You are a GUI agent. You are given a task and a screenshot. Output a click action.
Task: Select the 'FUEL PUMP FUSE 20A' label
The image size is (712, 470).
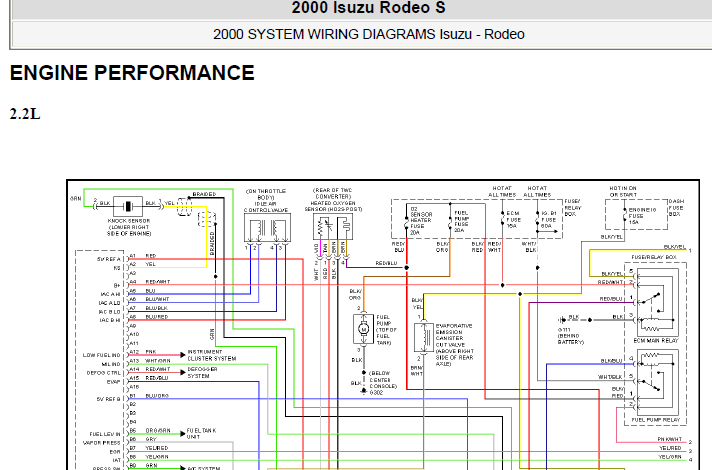point(461,221)
